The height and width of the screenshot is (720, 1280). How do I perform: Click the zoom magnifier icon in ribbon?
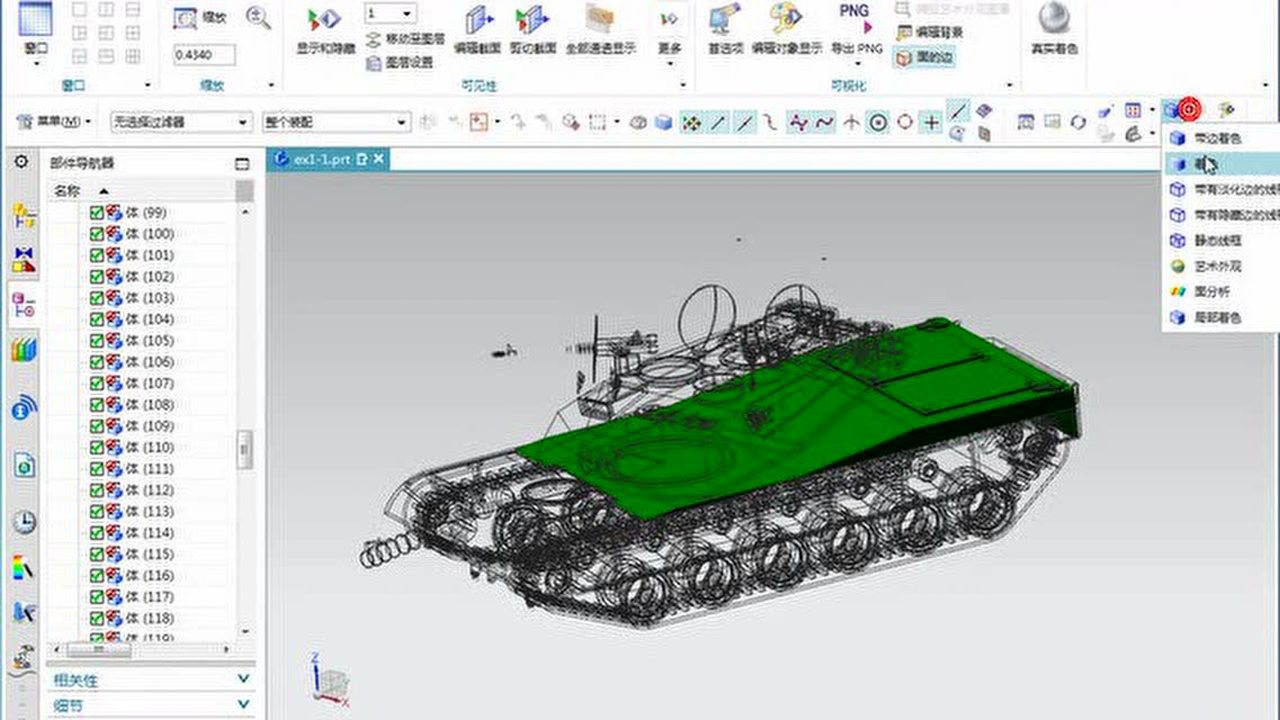[259, 19]
